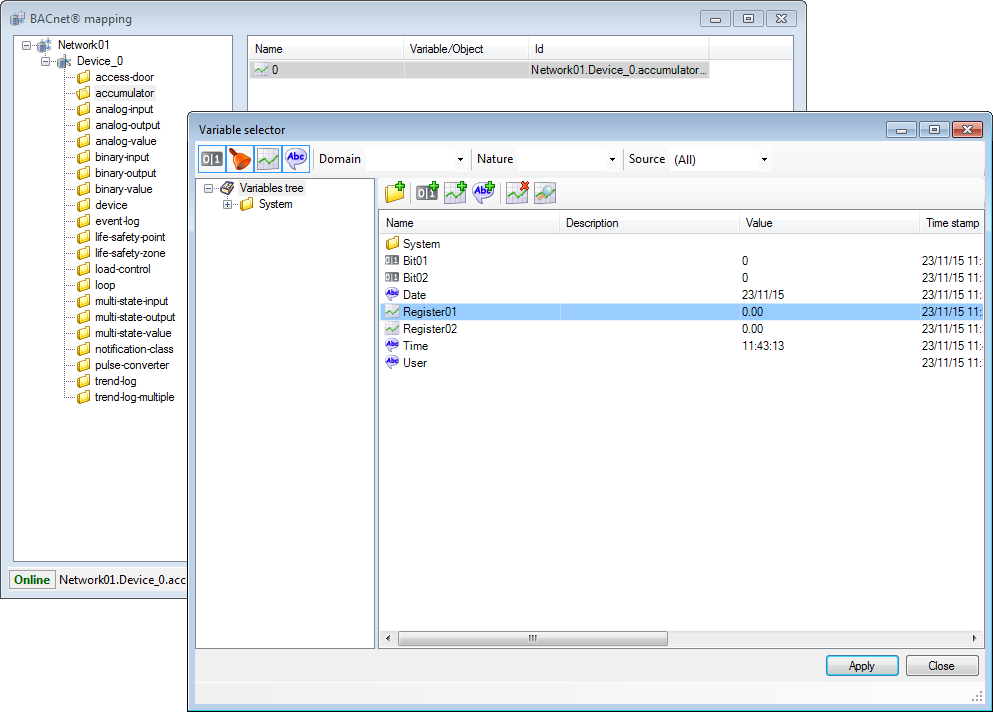Toggle the register variables filter button
The width and height of the screenshot is (993, 712).
268,159
